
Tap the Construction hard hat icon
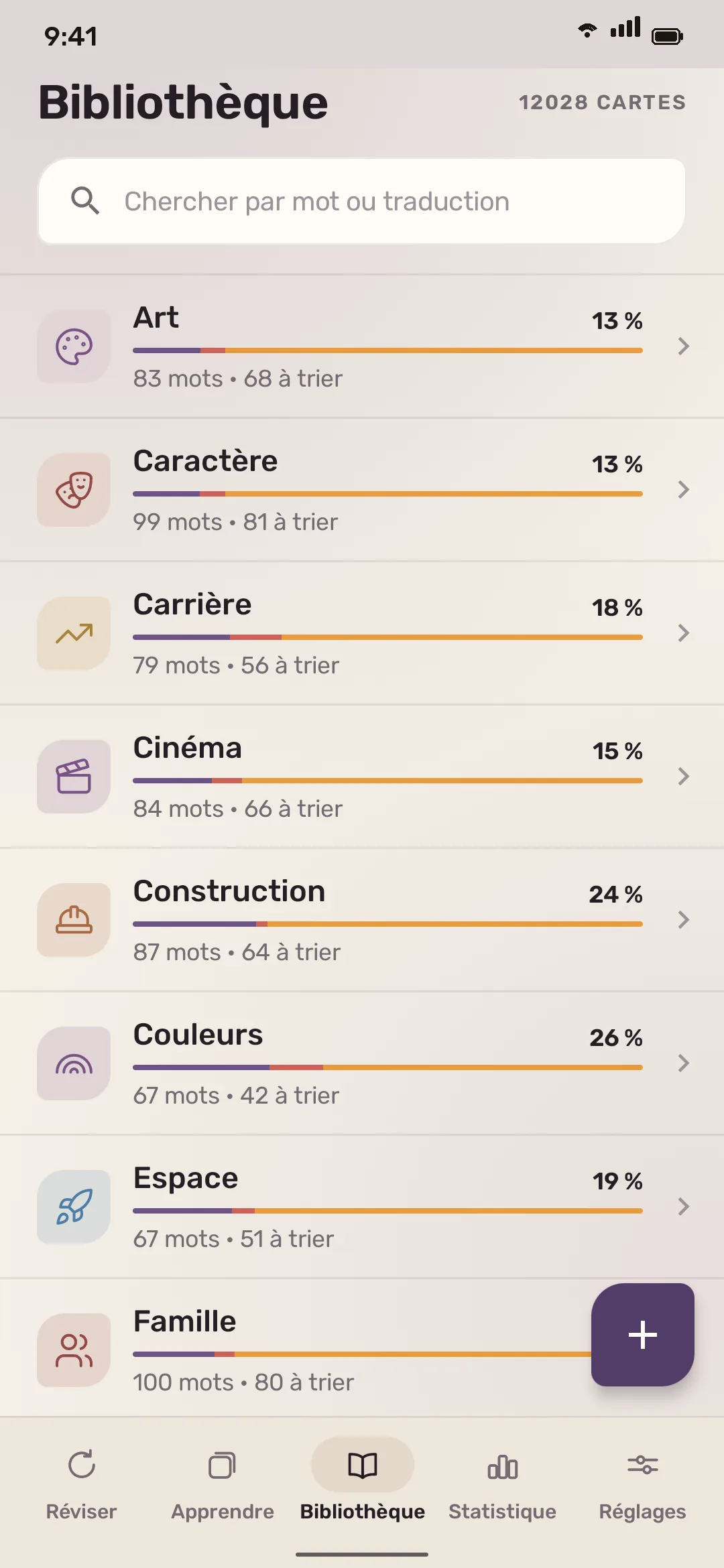coord(74,920)
